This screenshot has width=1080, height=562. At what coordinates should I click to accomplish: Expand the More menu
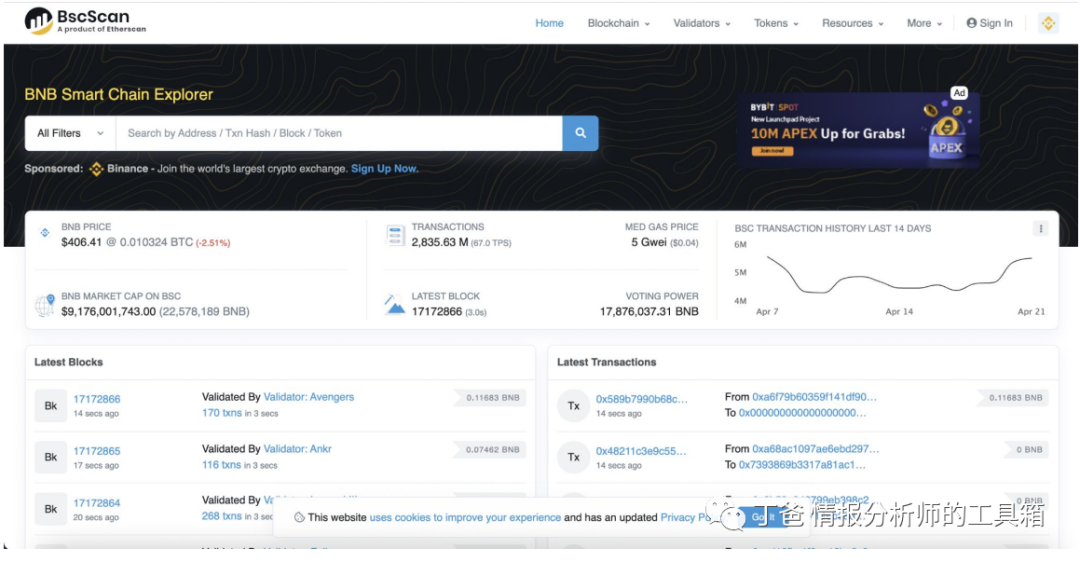coord(924,23)
